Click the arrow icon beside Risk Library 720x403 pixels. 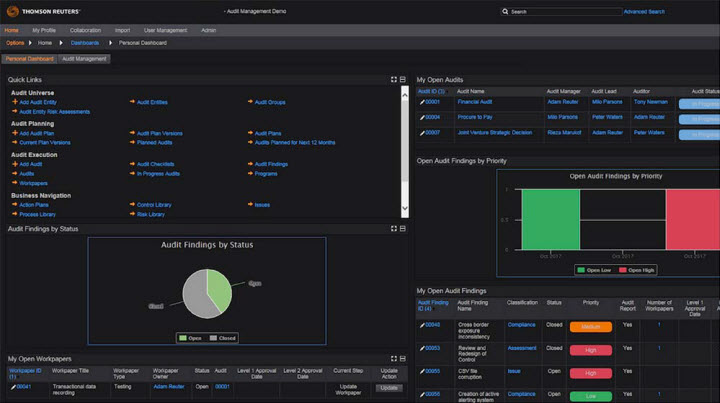point(132,214)
